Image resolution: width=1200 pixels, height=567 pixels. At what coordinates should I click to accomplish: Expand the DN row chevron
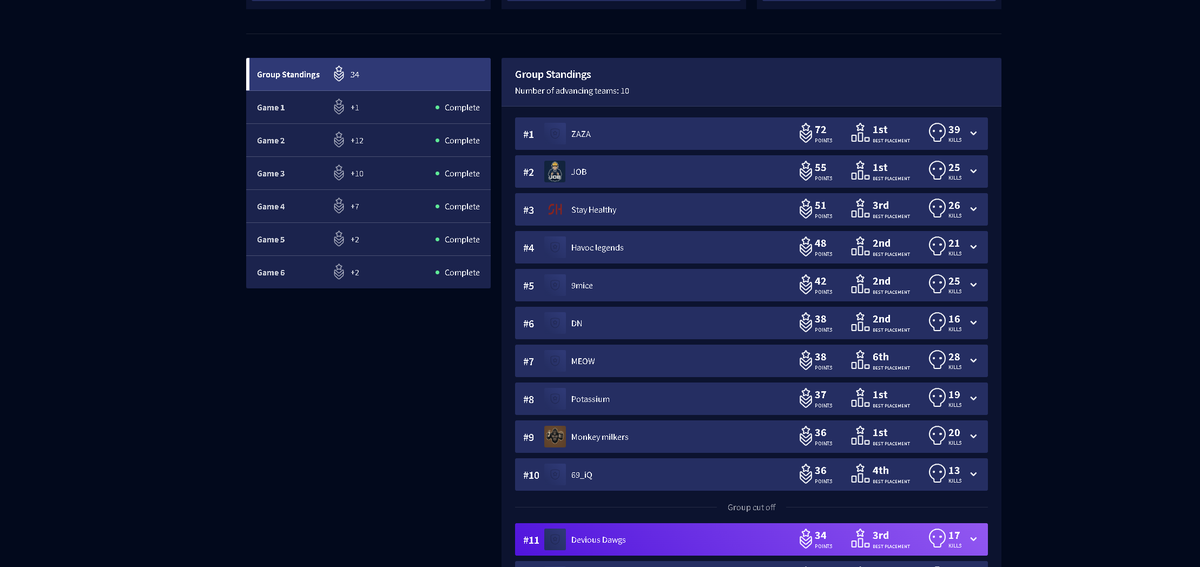973,323
